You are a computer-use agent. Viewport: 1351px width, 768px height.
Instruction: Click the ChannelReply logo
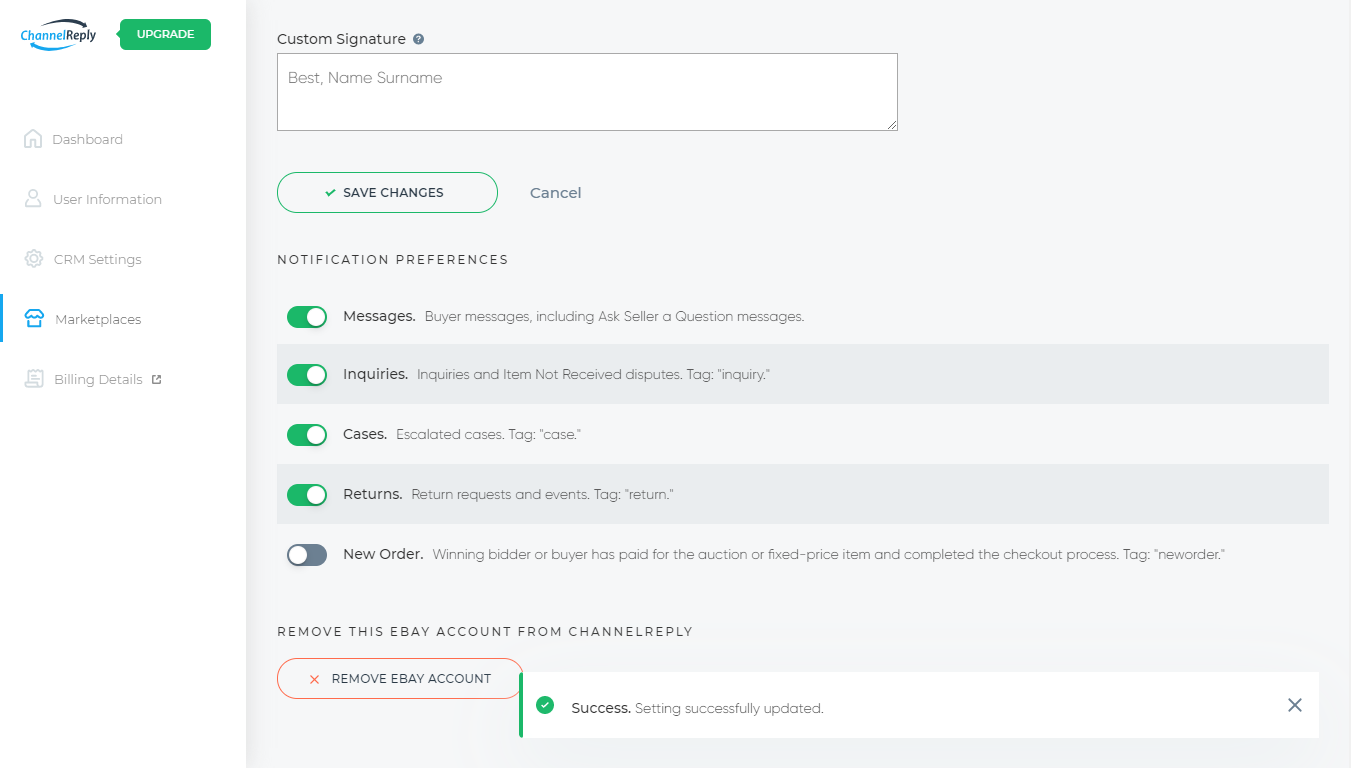click(x=58, y=34)
